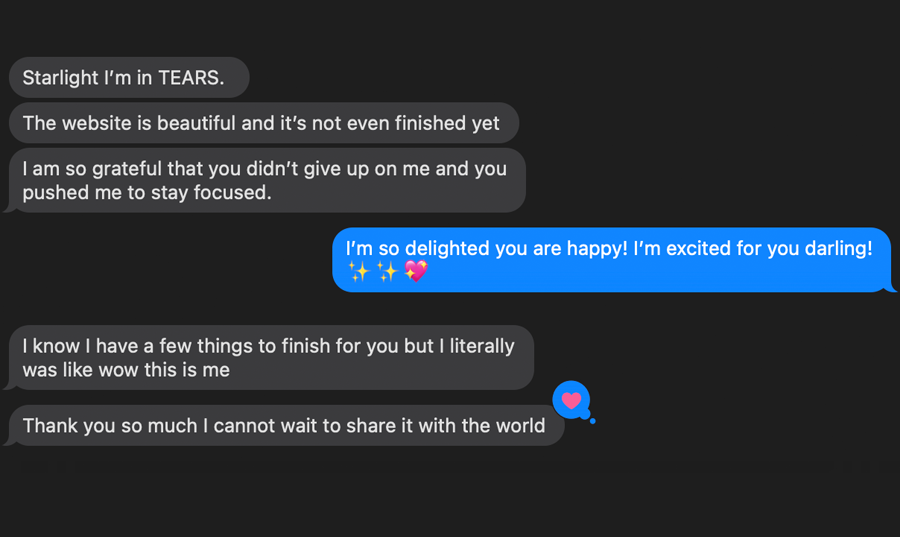Click the first sparkles emoji
This screenshot has width=900, height=537.
tap(359, 271)
